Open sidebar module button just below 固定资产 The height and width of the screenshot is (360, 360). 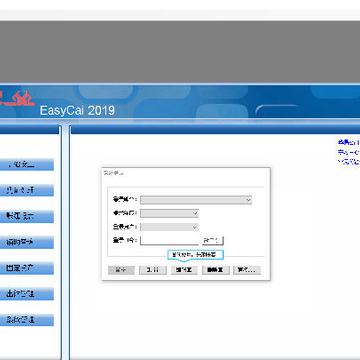[x=27, y=294]
